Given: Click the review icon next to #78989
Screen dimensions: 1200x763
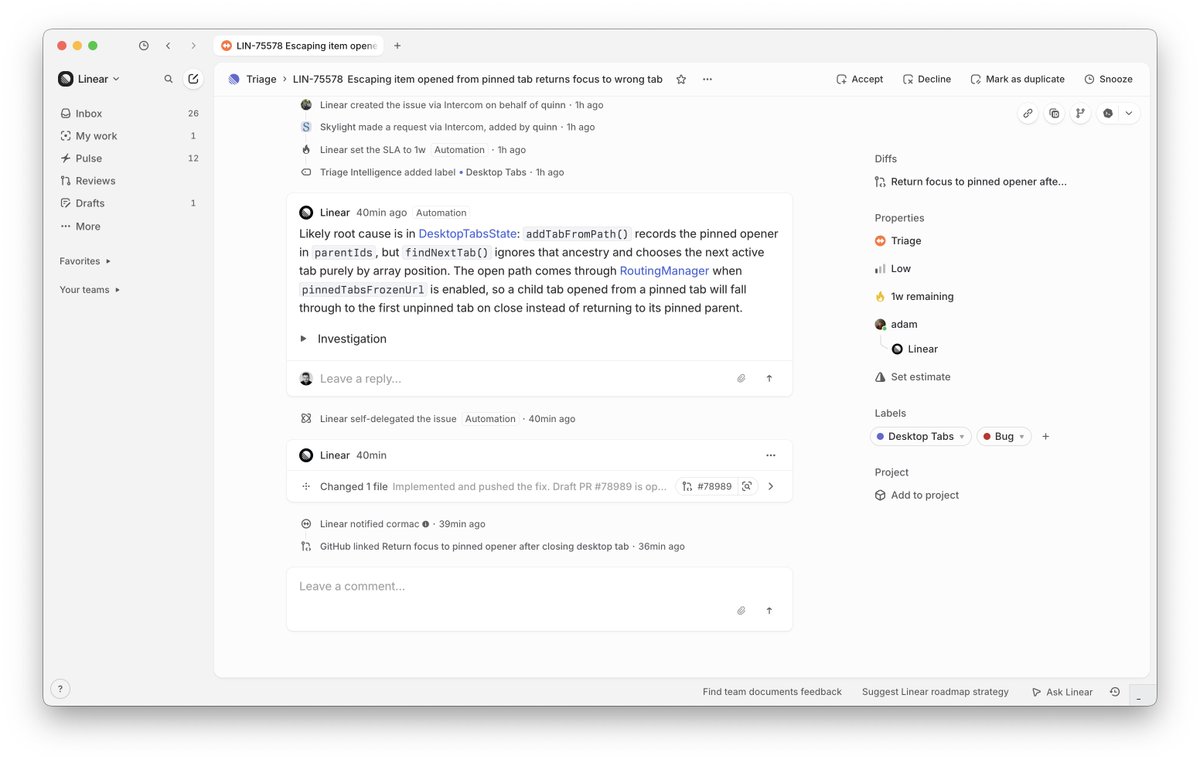Looking at the screenshot, I should click(747, 487).
